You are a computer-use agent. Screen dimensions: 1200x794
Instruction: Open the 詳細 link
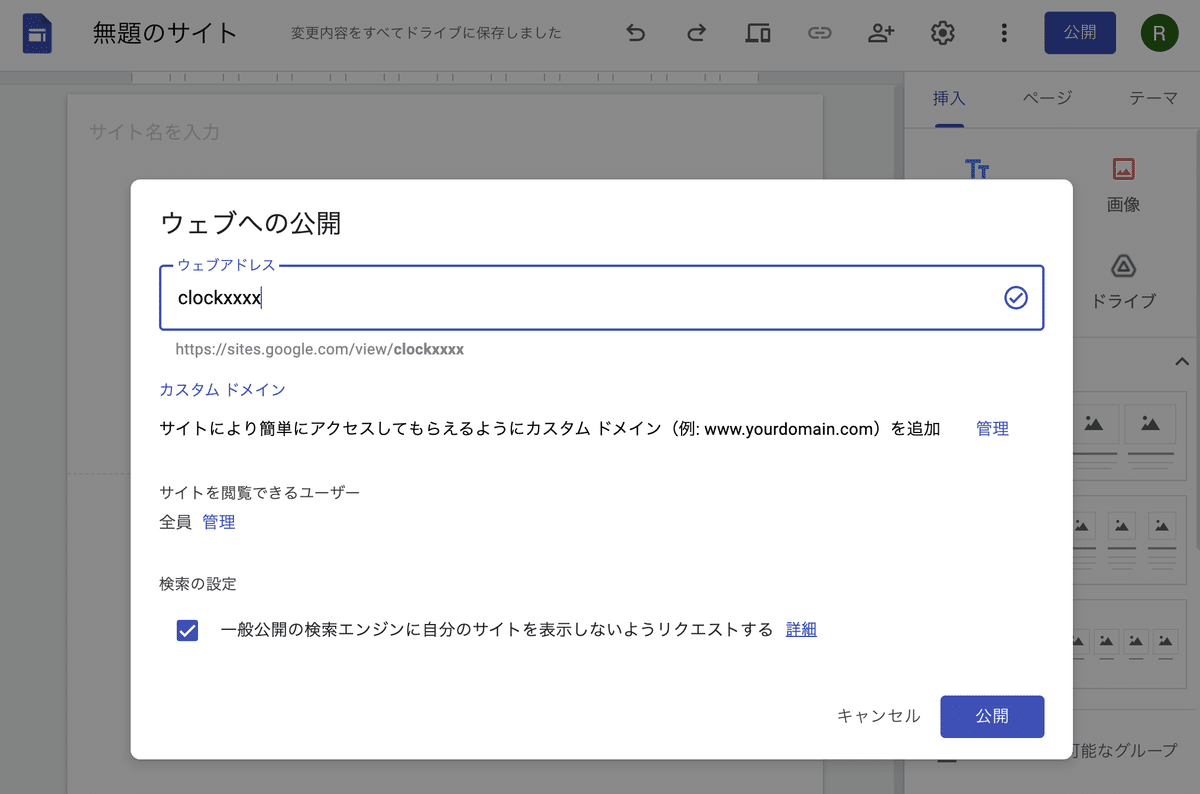(x=801, y=630)
